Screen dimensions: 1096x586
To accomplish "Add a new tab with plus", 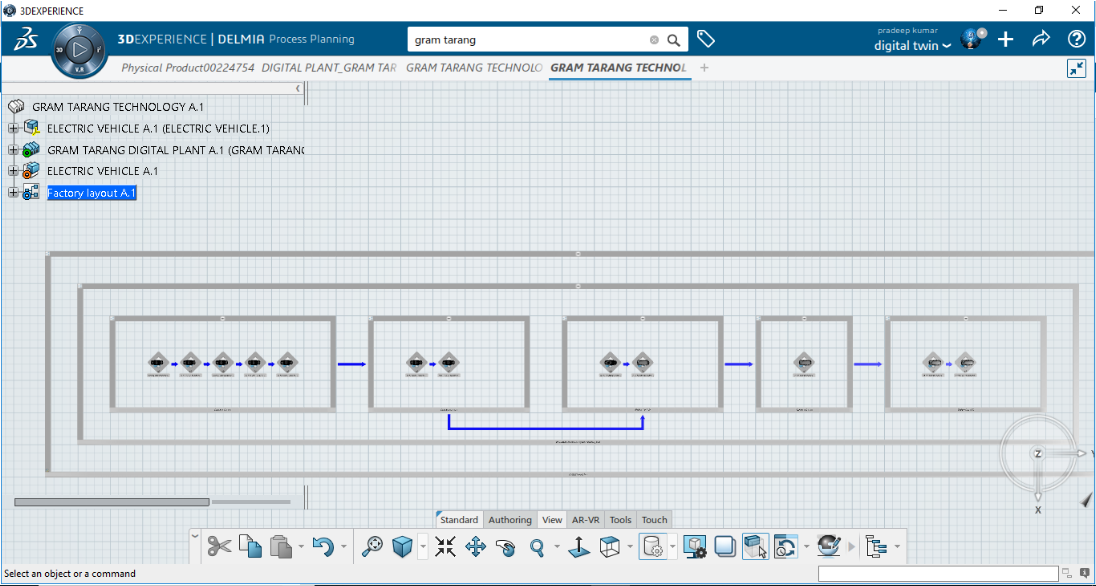I will (705, 68).
